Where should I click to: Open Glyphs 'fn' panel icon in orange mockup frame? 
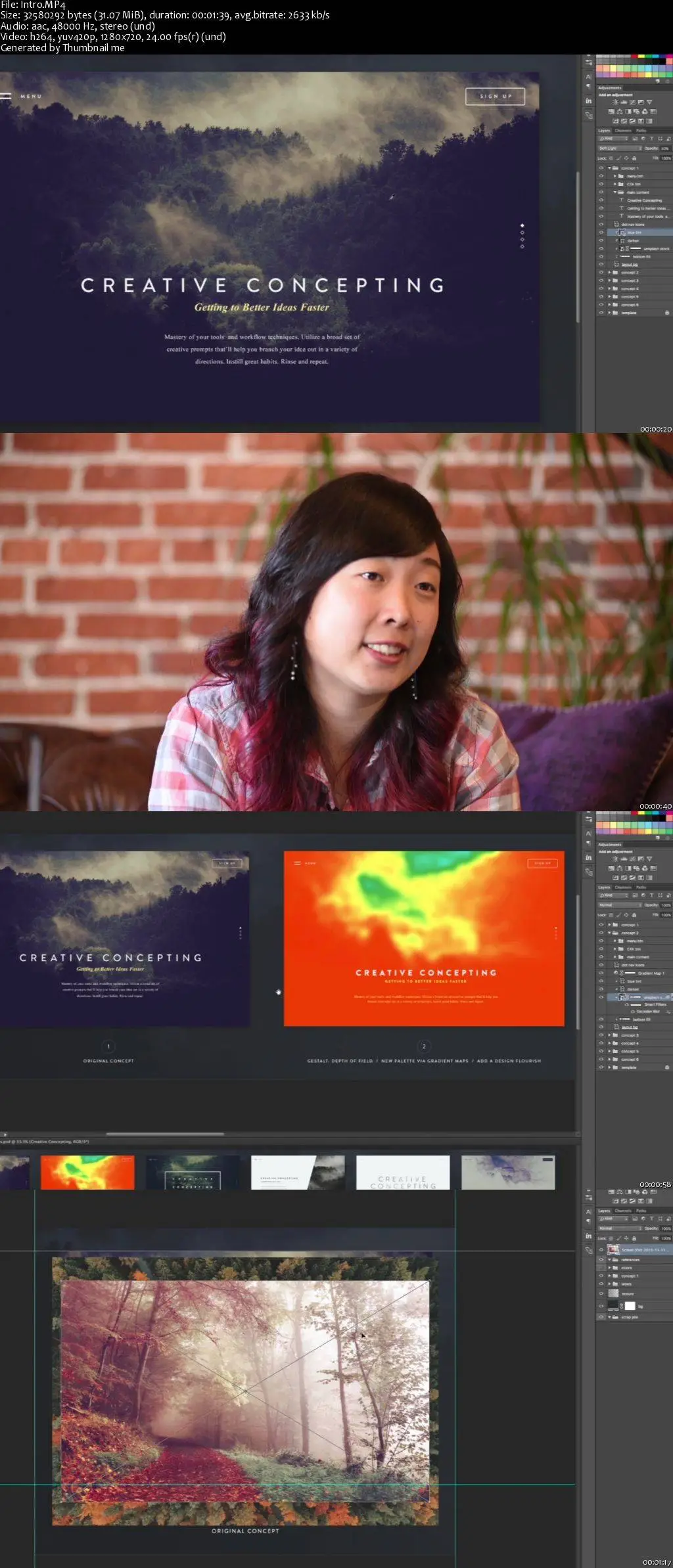[x=588, y=858]
